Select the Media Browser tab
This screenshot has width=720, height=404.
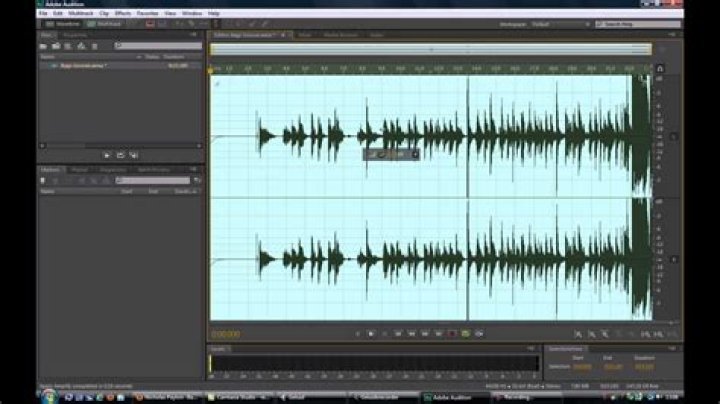[x=341, y=35]
